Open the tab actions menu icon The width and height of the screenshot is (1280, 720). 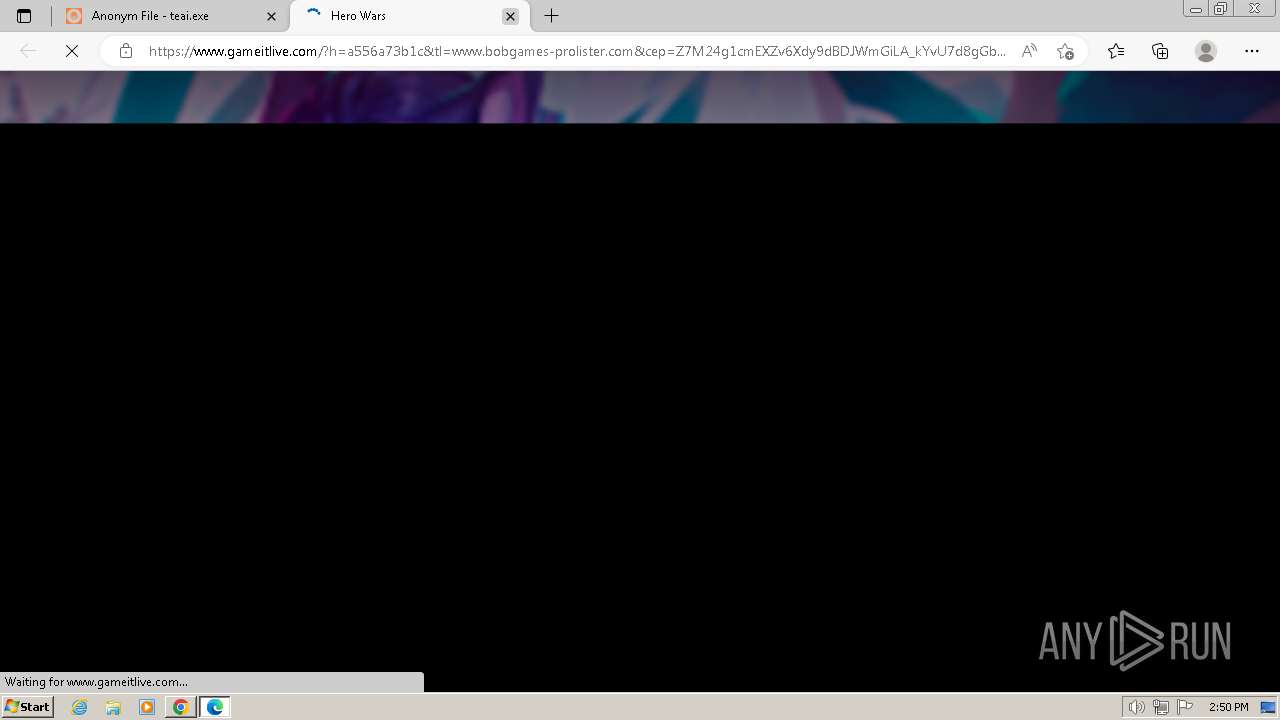24,16
